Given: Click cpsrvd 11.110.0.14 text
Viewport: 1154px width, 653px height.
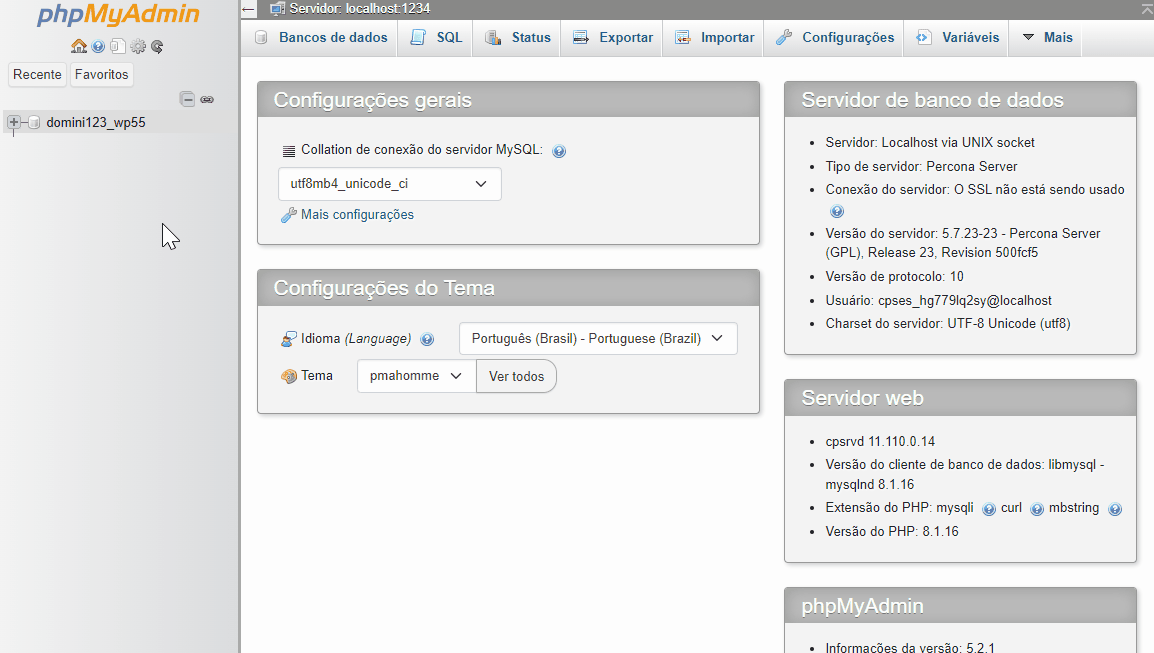Looking at the screenshot, I should point(880,442).
